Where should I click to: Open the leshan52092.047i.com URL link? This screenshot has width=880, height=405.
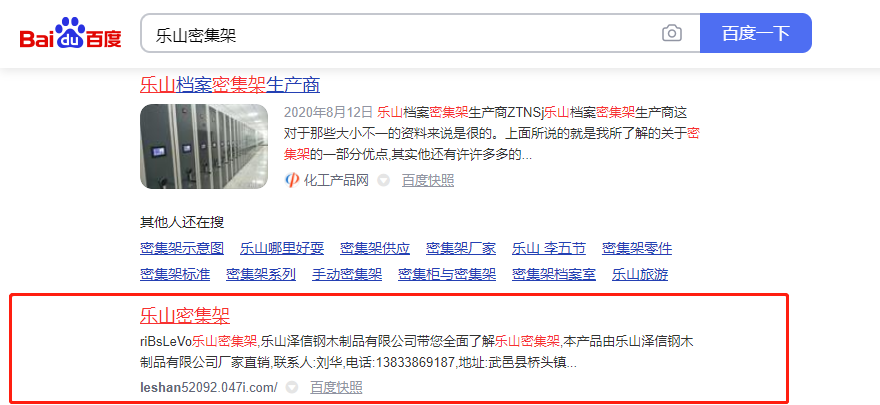pos(208,387)
